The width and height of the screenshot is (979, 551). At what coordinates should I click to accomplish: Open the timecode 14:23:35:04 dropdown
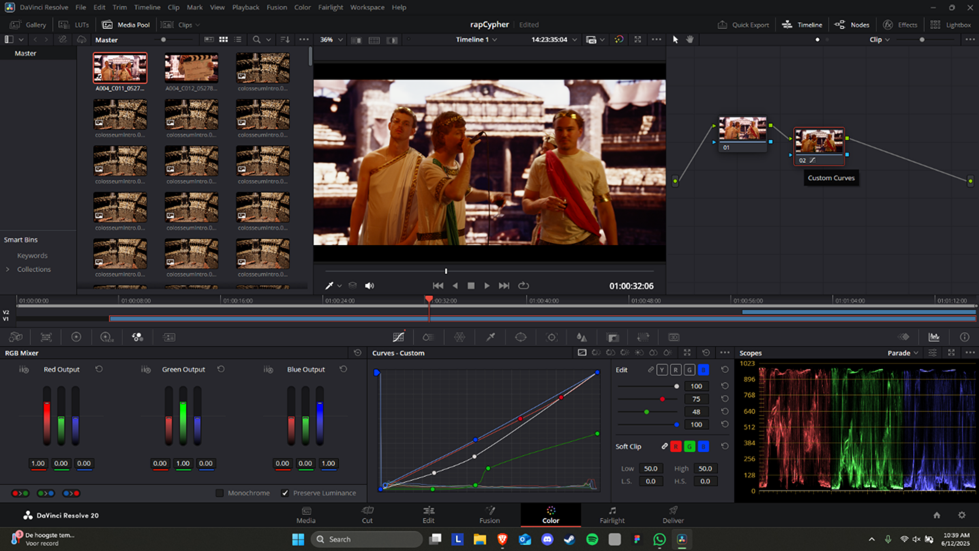pos(554,39)
